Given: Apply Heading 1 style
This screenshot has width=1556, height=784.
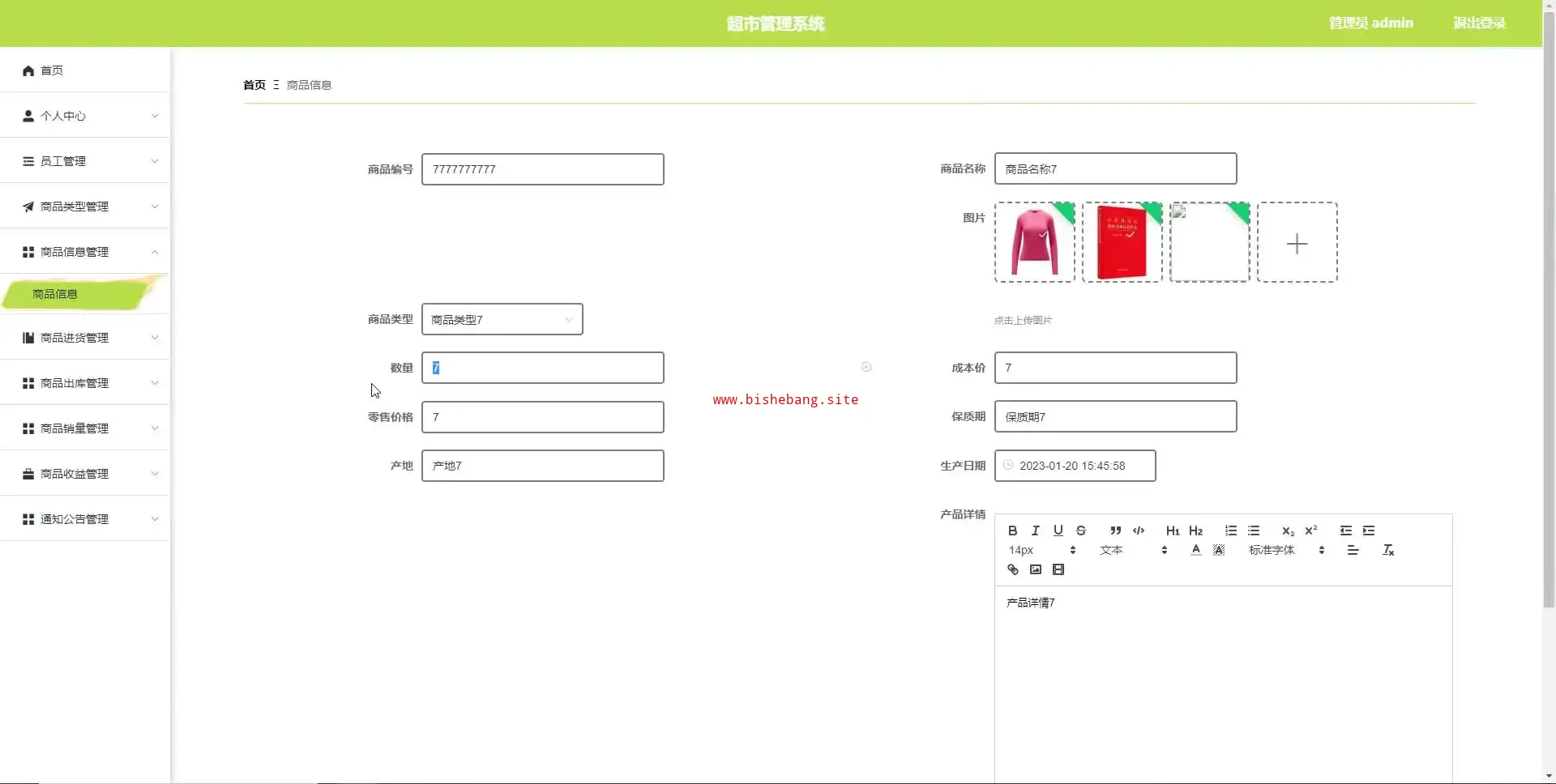Looking at the screenshot, I should click(1173, 530).
